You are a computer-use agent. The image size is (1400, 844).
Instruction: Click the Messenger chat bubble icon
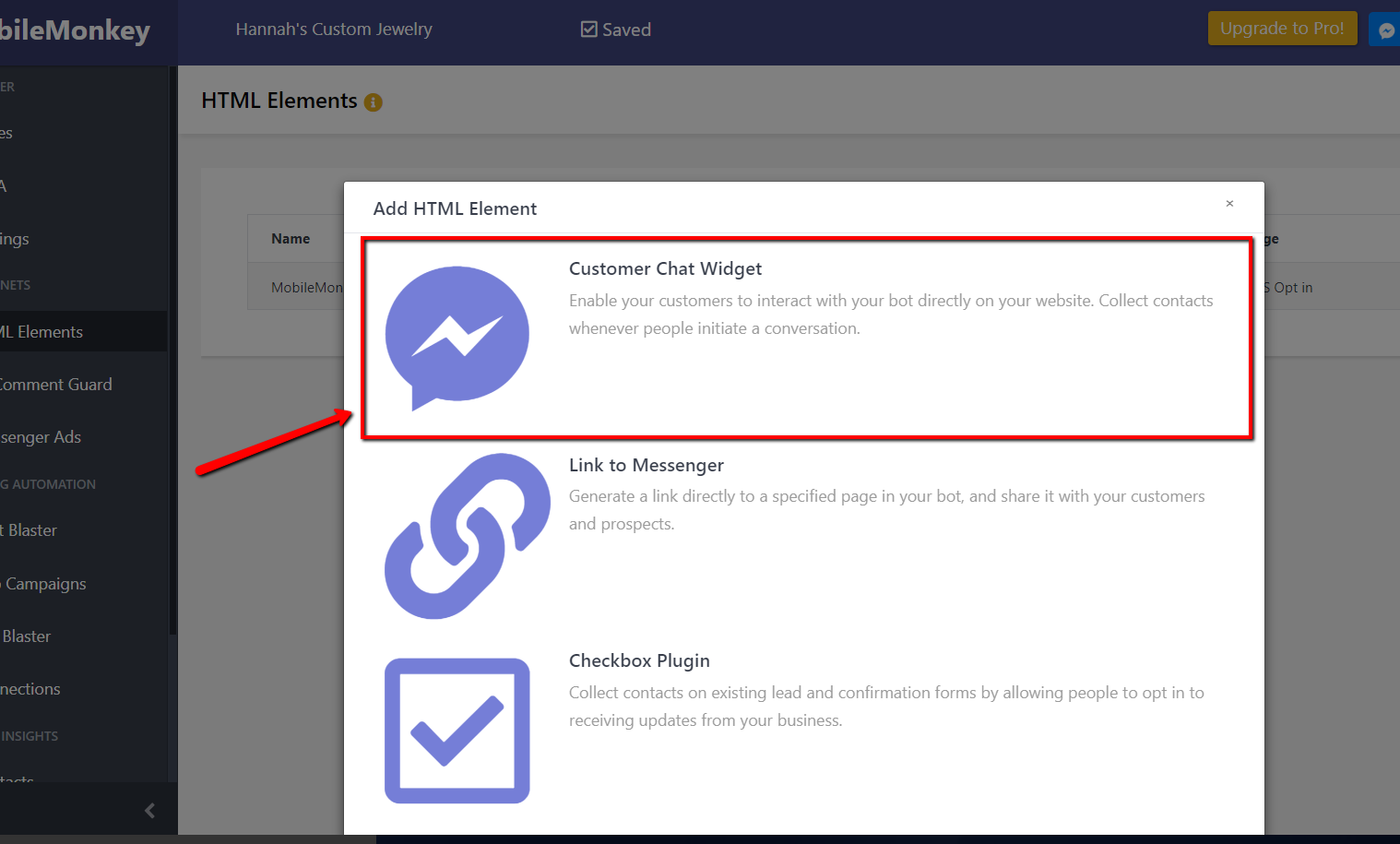(x=457, y=338)
